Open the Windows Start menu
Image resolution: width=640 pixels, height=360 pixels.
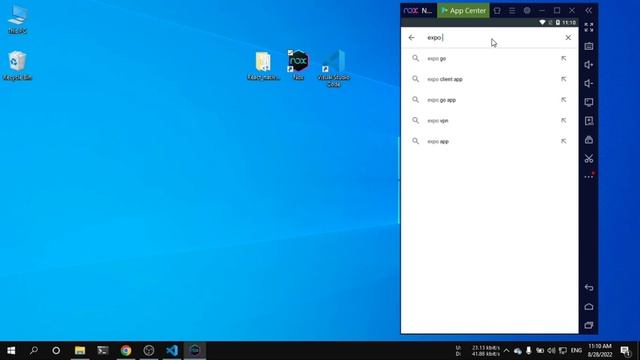point(11,350)
